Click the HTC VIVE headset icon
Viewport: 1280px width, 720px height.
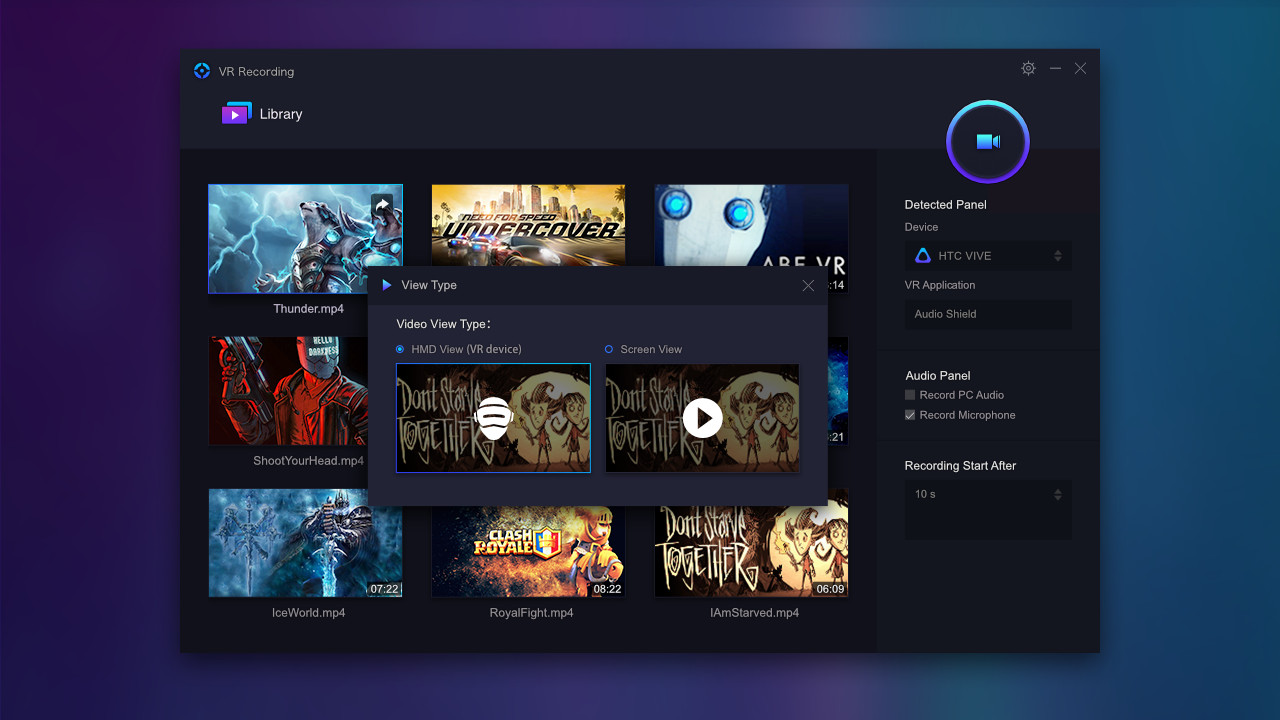(x=922, y=255)
